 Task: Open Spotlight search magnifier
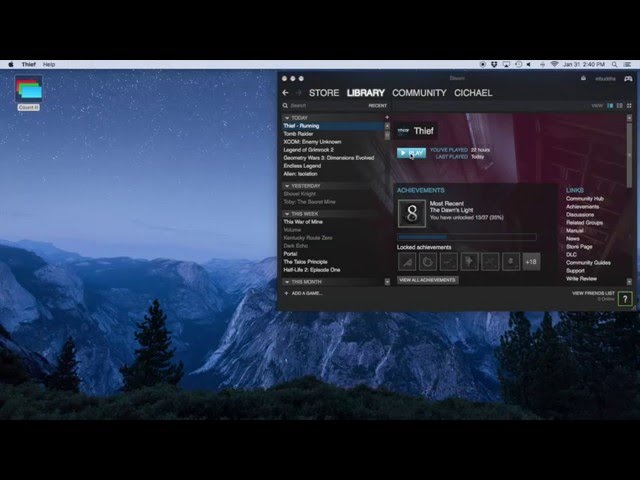pos(614,64)
